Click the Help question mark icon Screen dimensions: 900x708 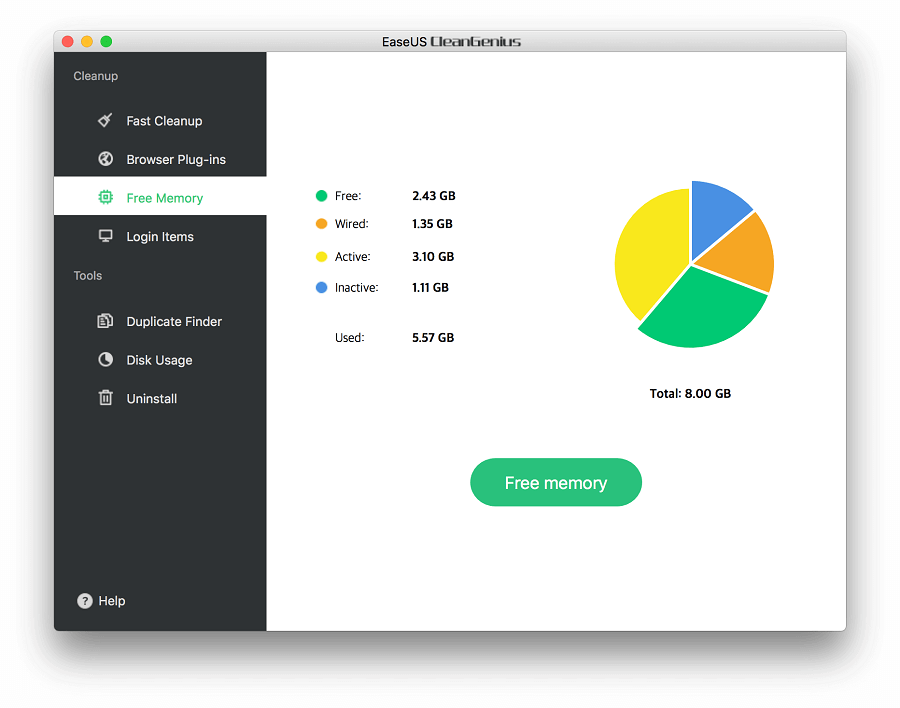[x=84, y=601]
